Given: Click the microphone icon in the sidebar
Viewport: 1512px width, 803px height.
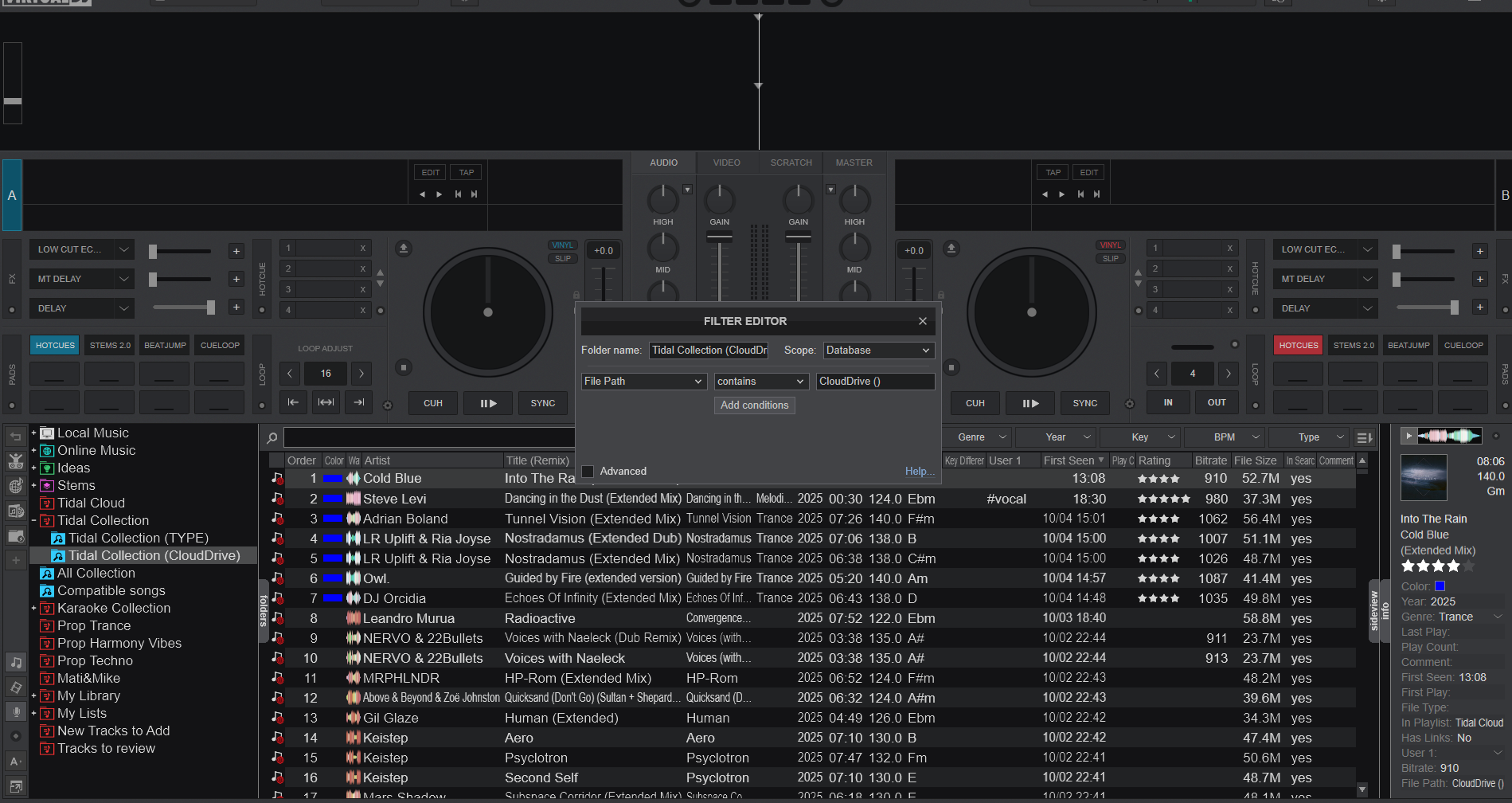Looking at the screenshot, I should (16, 712).
